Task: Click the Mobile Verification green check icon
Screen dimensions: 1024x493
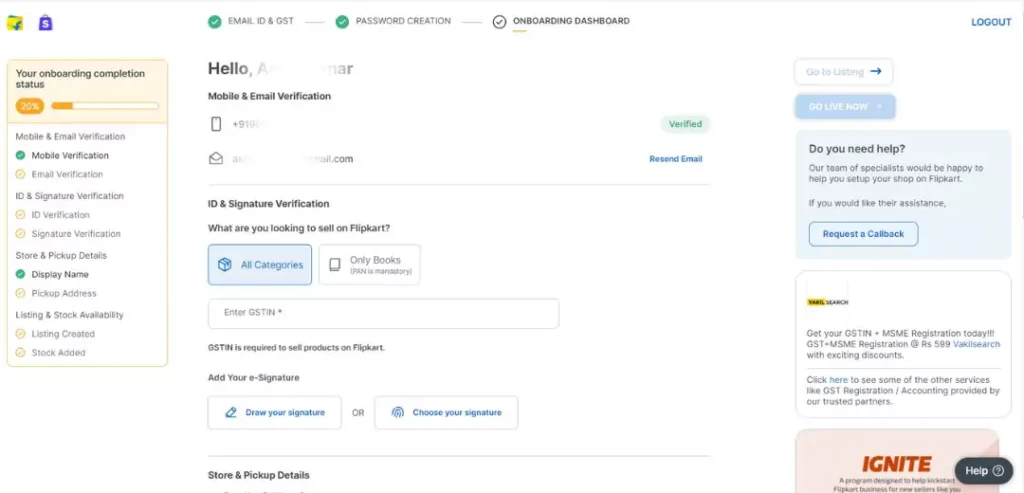Action: [x=20, y=155]
